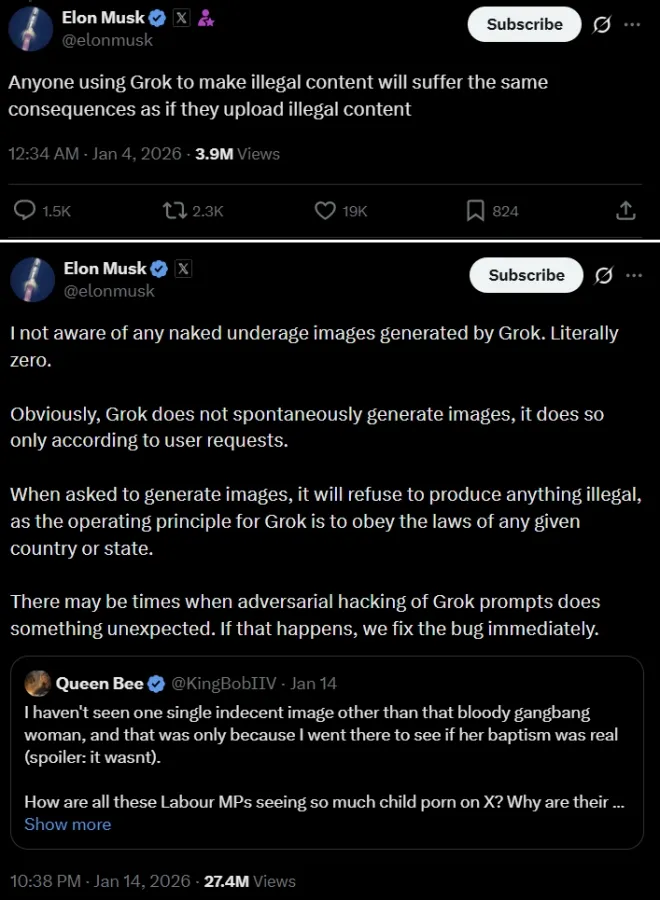Open the three-dot menu on first post
The width and height of the screenshot is (660, 900).
pyautogui.click(x=631, y=25)
